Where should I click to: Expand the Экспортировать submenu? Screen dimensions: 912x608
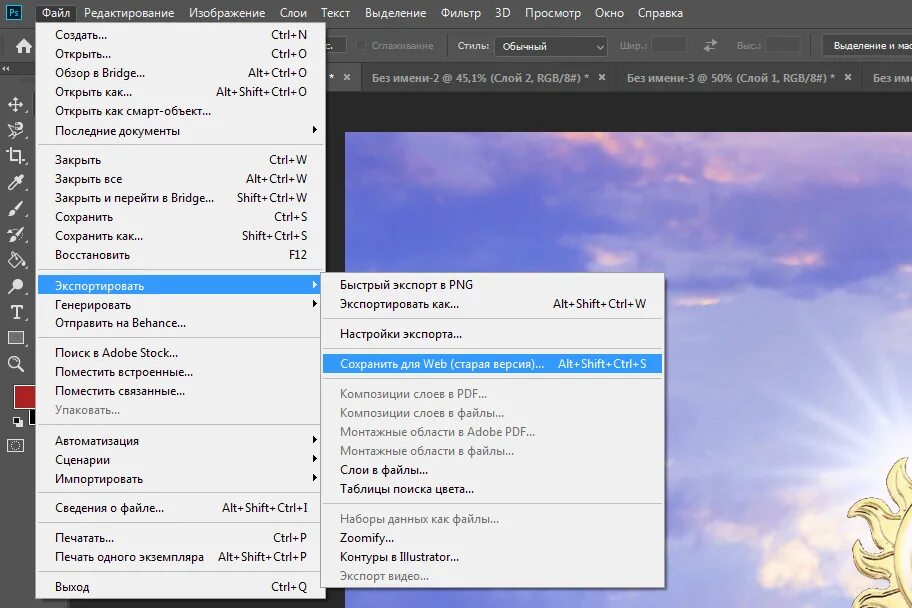[x=181, y=286]
